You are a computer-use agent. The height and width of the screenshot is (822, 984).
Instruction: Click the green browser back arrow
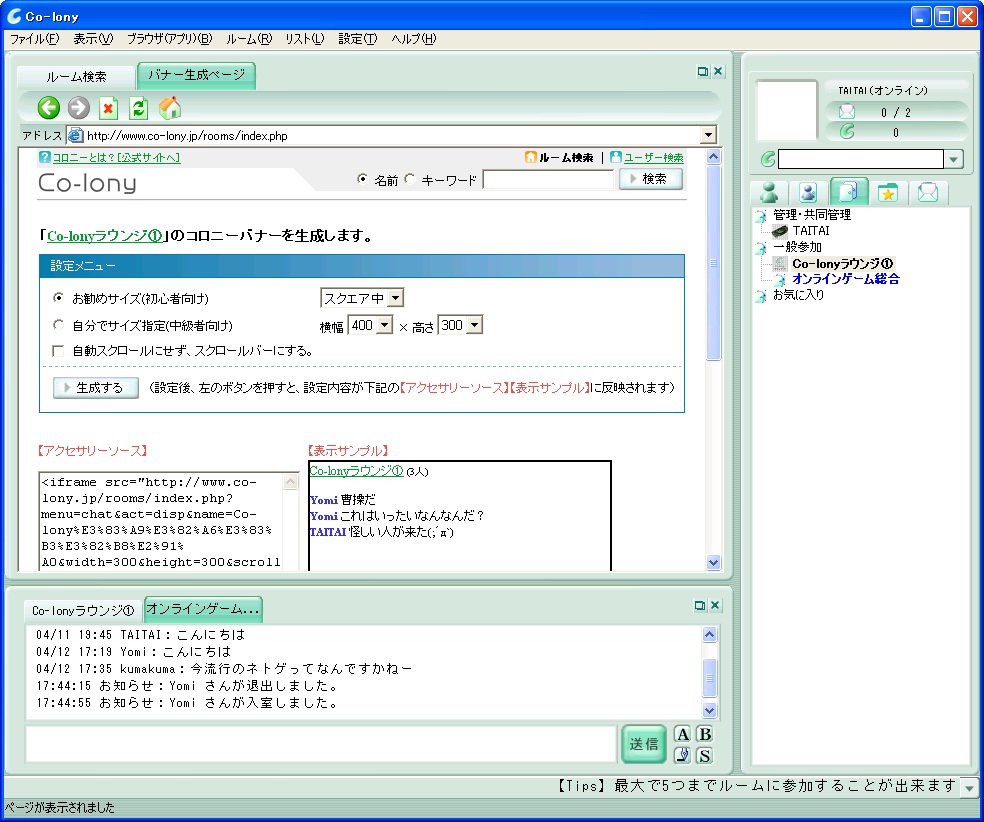[49, 108]
